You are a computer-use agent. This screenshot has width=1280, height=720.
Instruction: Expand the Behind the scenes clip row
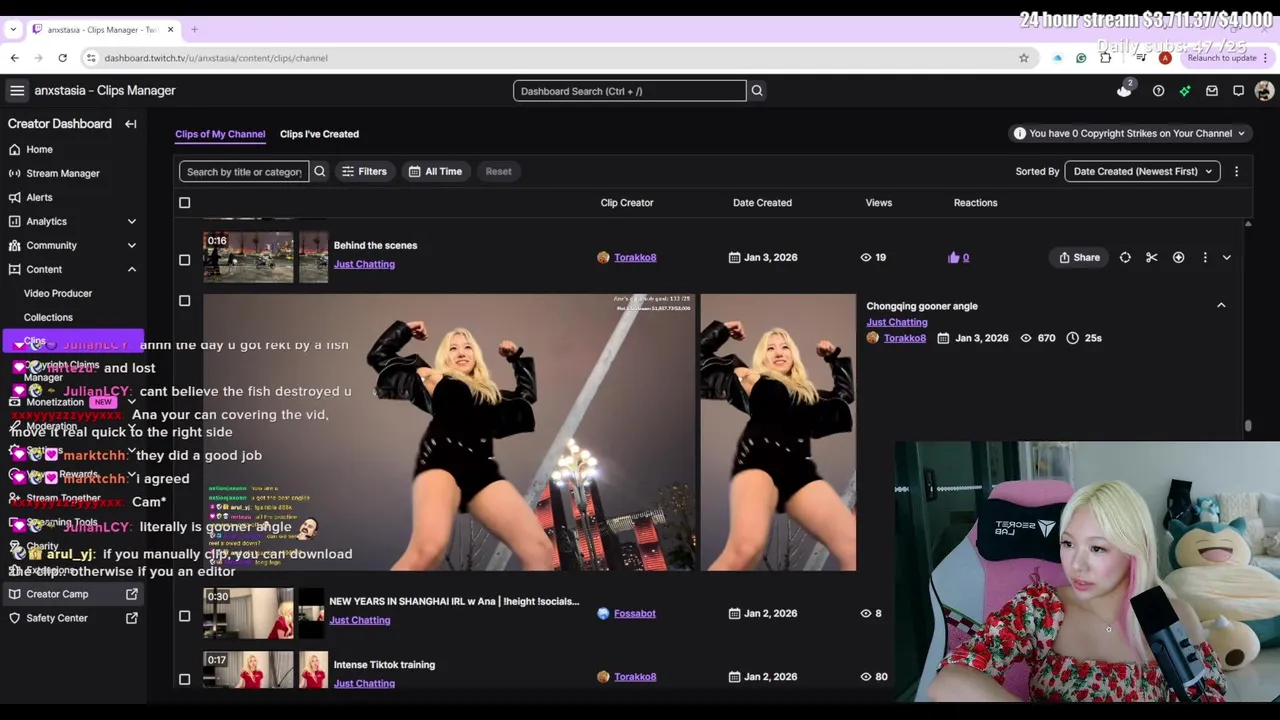tap(1227, 258)
